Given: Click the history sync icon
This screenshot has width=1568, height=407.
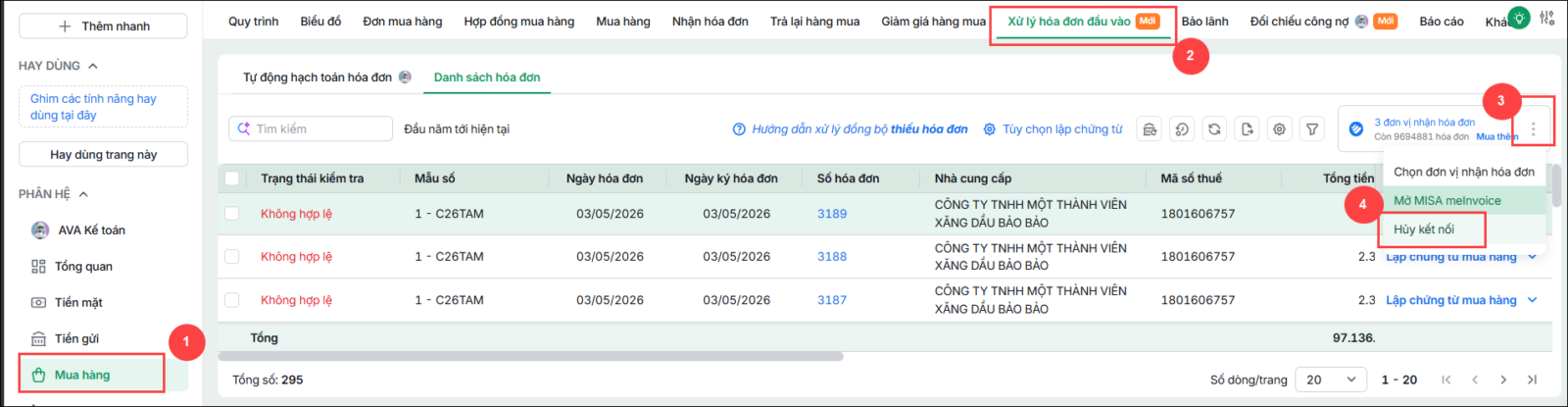Looking at the screenshot, I should click(1182, 128).
